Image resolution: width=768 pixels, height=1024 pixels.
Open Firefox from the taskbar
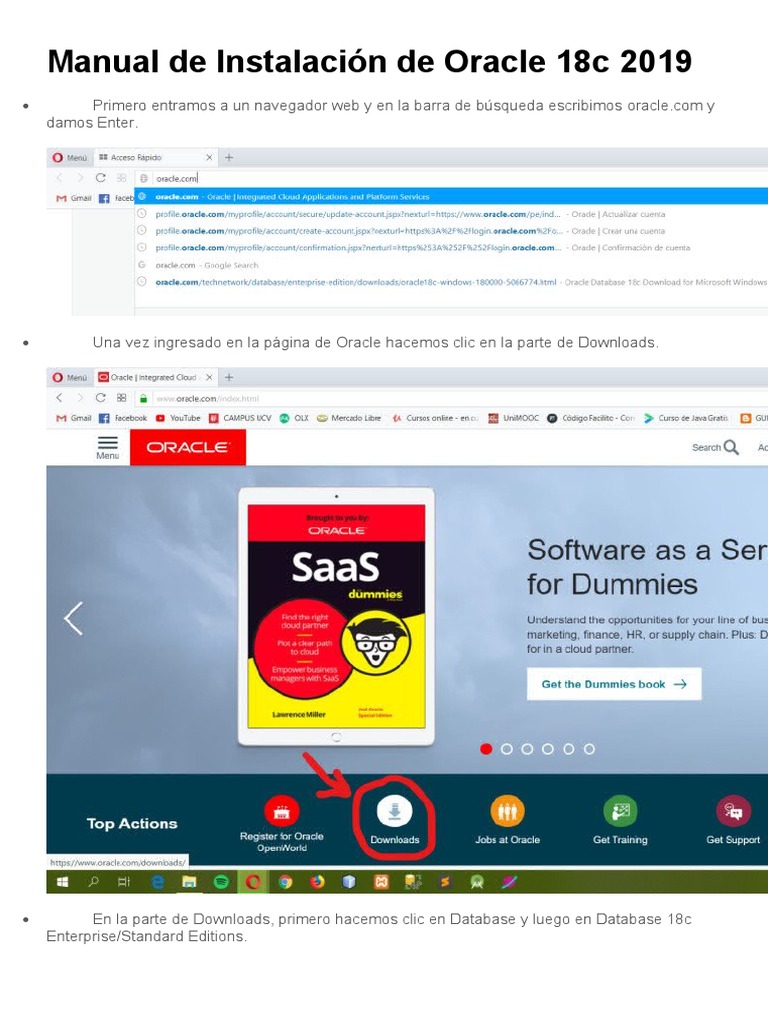[317, 882]
